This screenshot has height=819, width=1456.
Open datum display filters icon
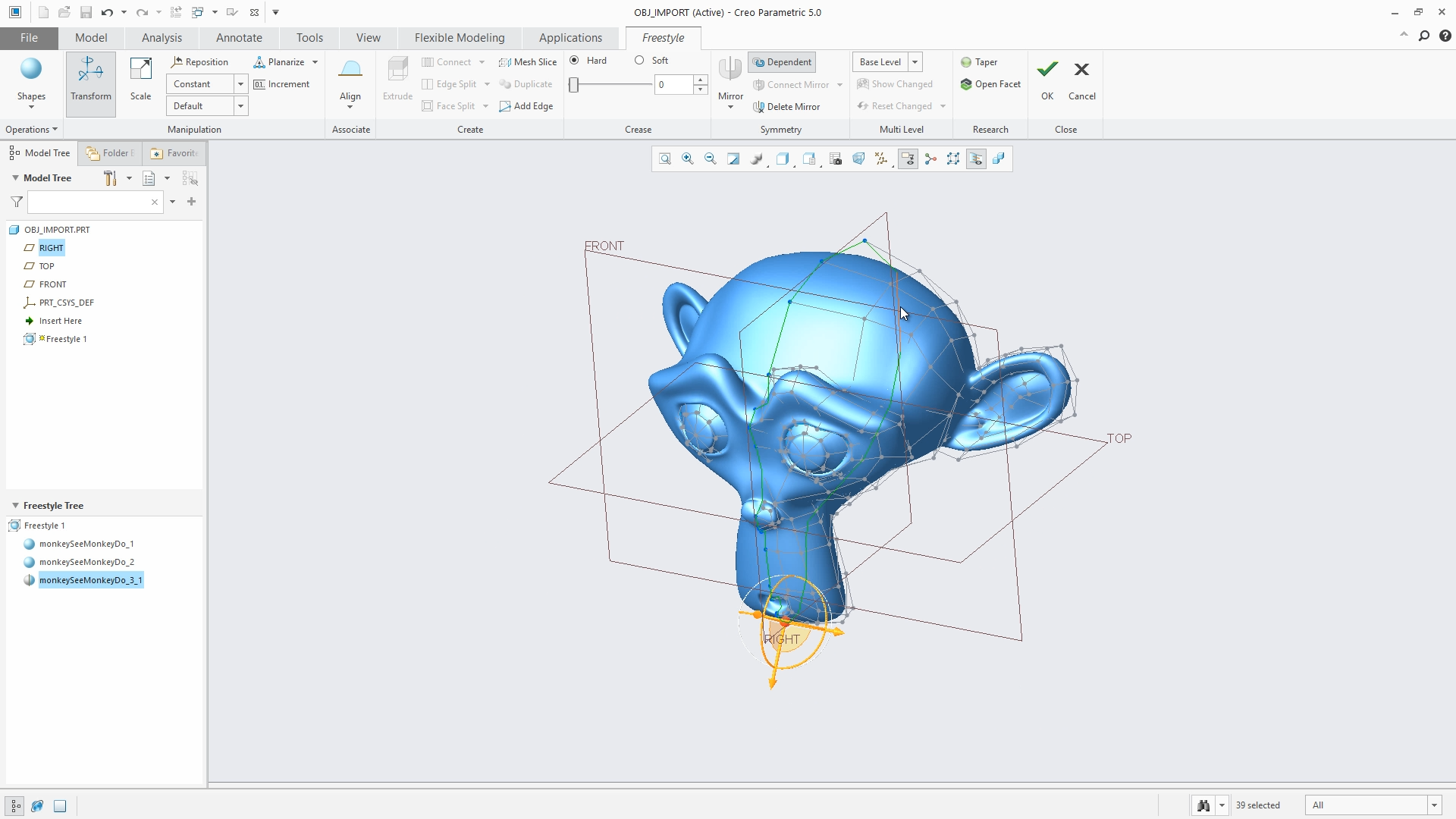click(x=881, y=158)
